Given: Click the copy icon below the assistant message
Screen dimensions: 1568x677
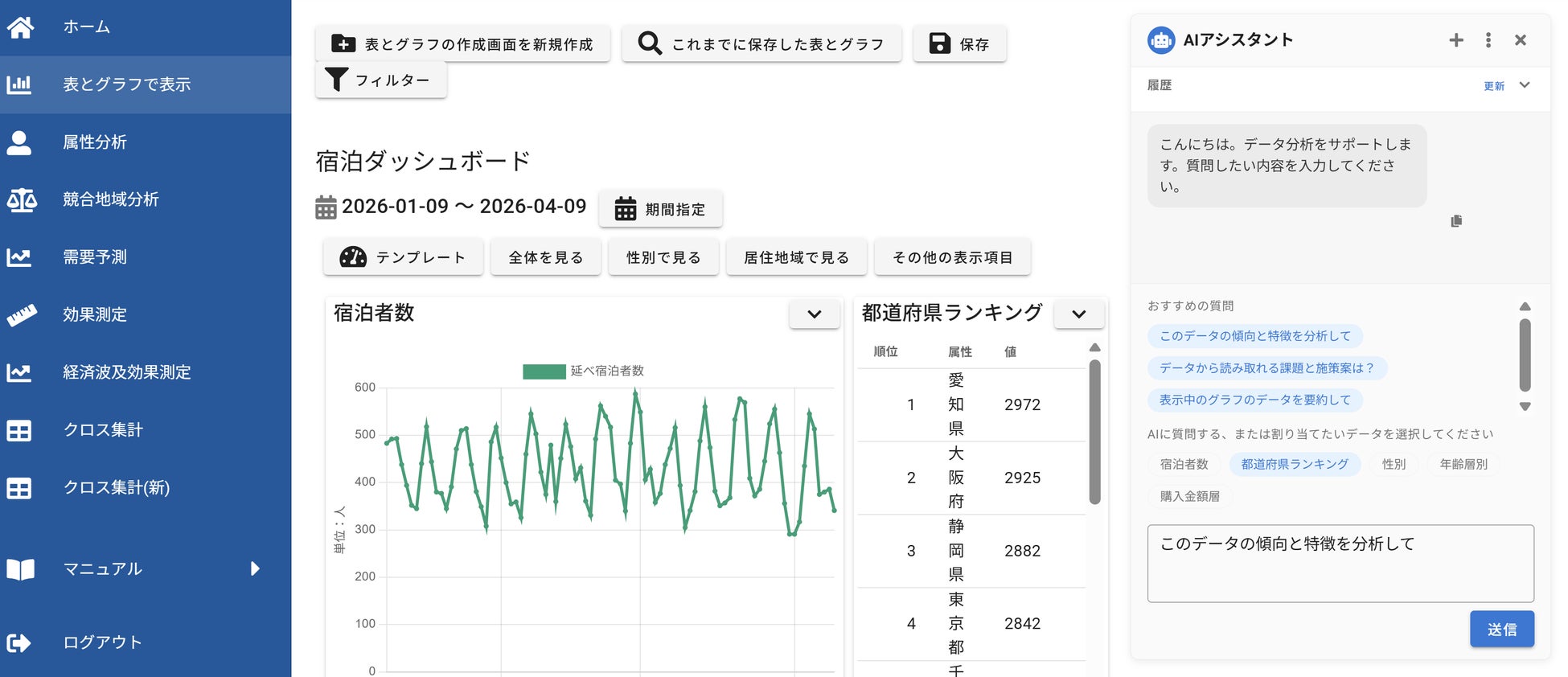Looking at the screenshot, I should click(1456, 221).
